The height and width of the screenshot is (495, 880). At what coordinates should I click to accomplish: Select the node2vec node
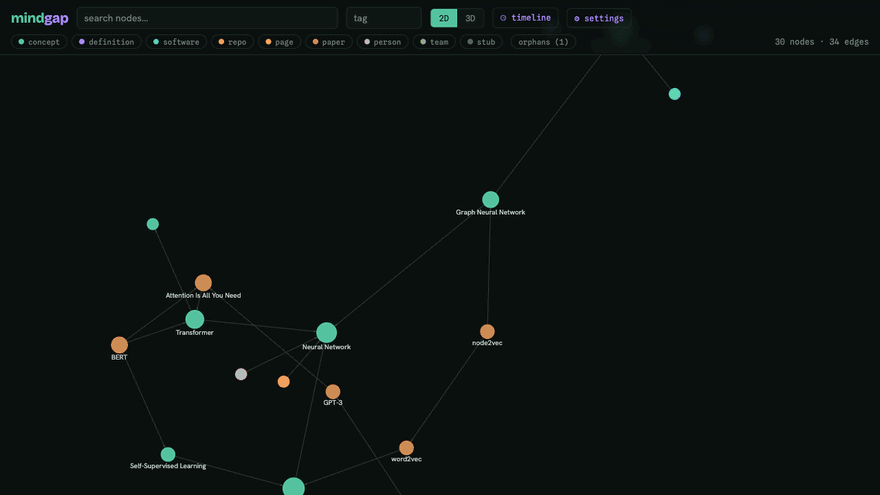pos(487,332)
